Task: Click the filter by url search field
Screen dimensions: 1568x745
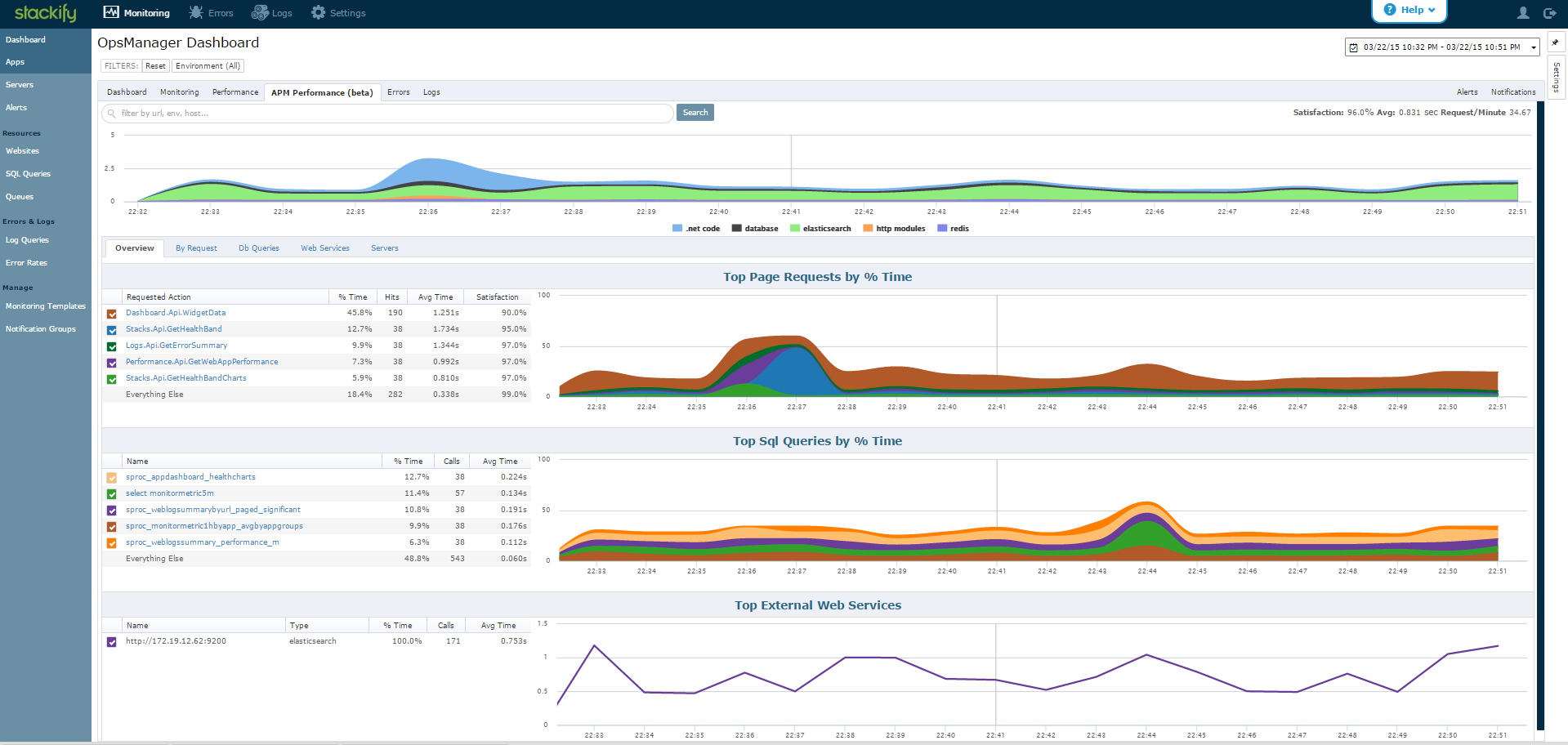Action: 387,114
